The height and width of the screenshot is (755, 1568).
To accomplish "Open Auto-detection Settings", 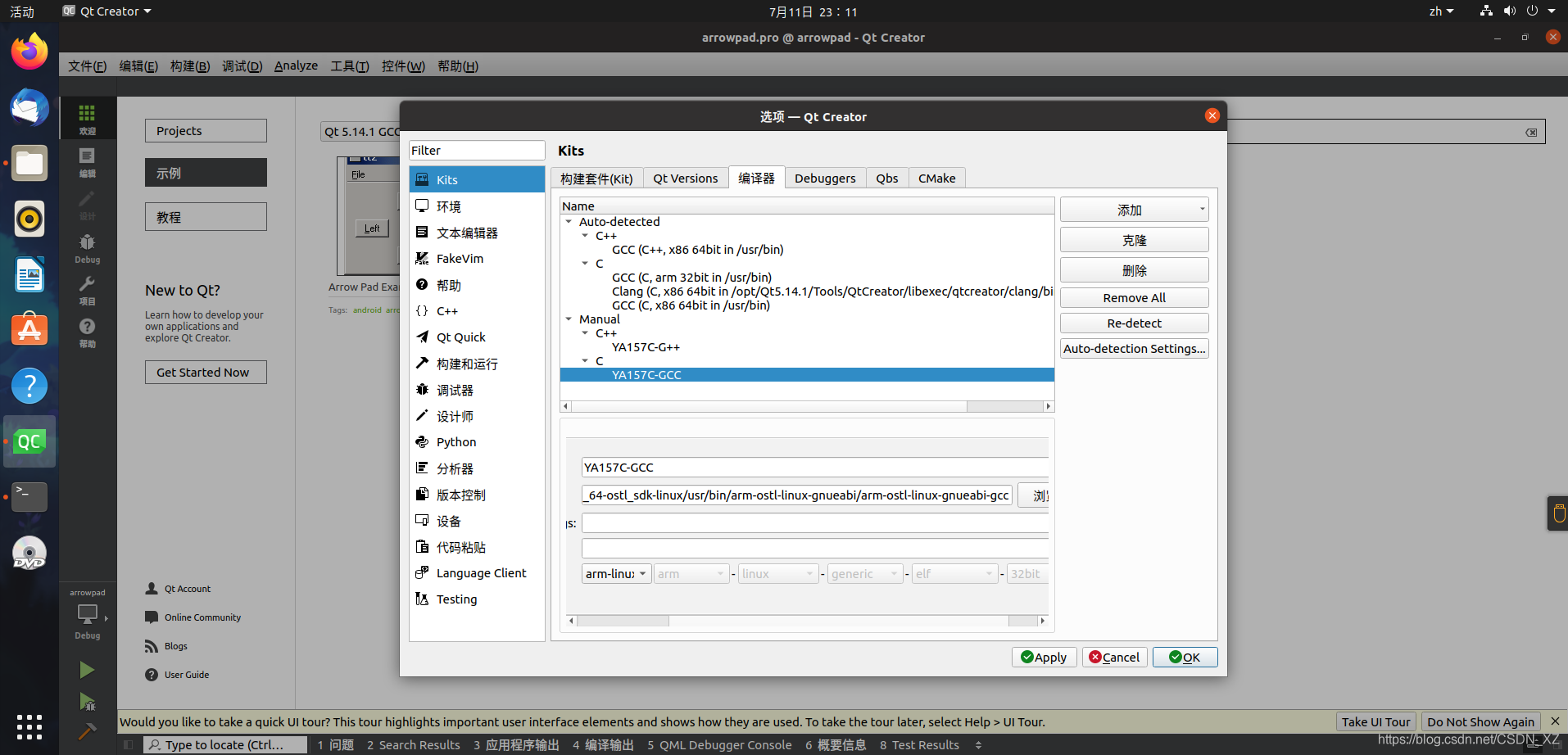I will point(1134,349).
